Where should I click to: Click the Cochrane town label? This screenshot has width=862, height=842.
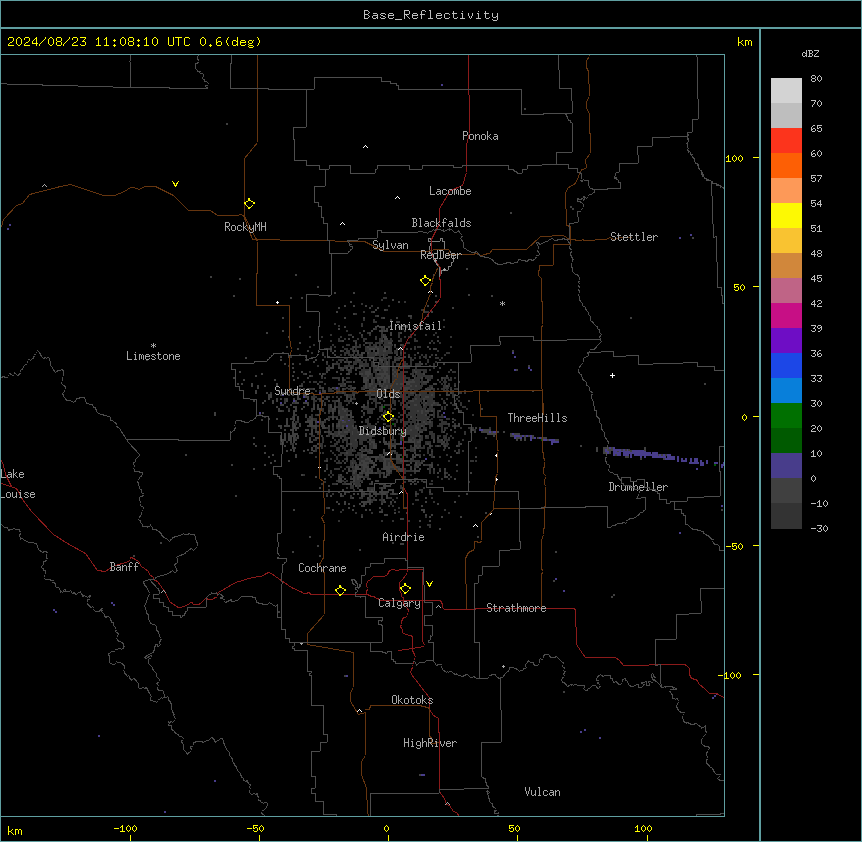322,568
